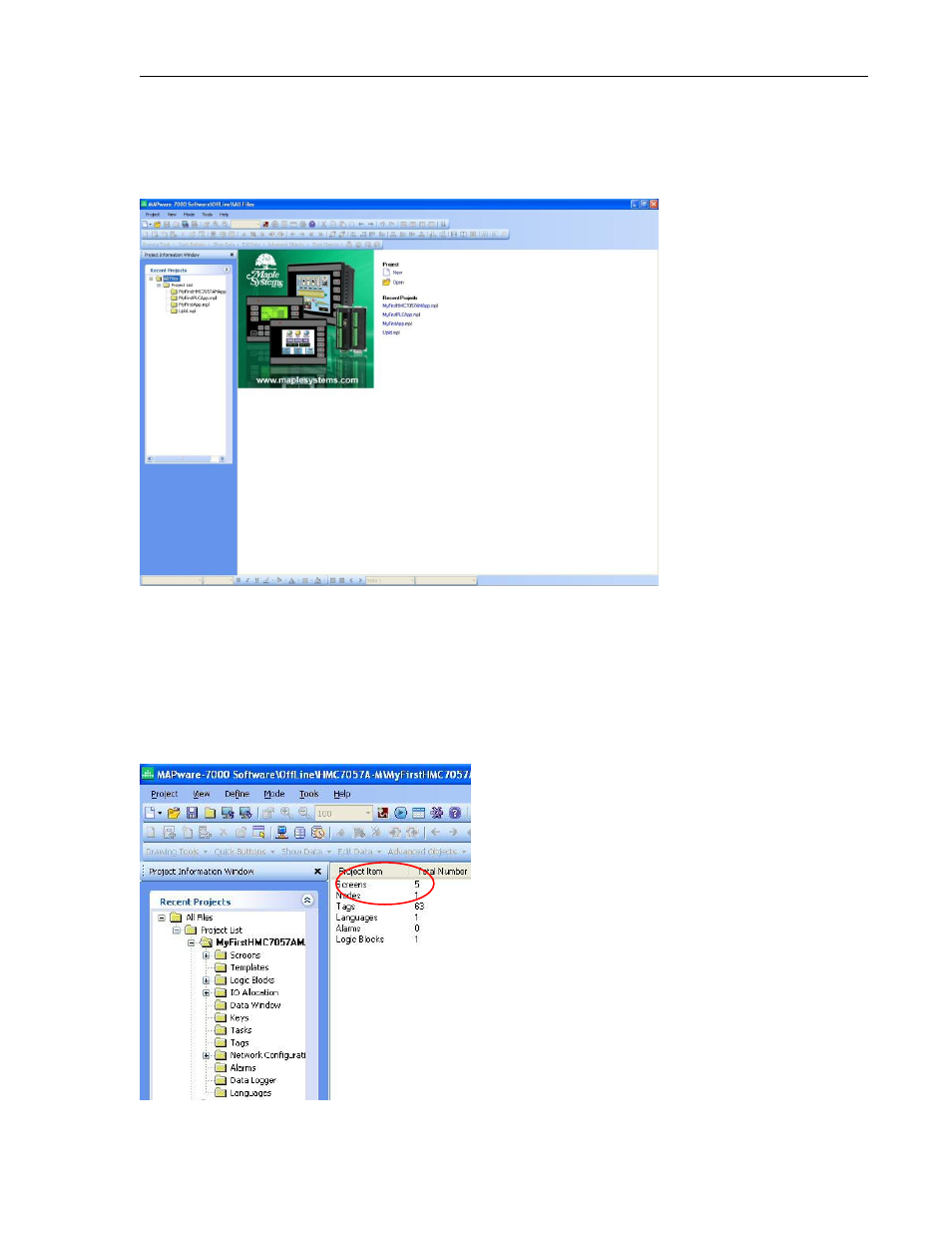Open the zoom percentage combo box showing 100
952x1233 pixels.
(343, 813)
